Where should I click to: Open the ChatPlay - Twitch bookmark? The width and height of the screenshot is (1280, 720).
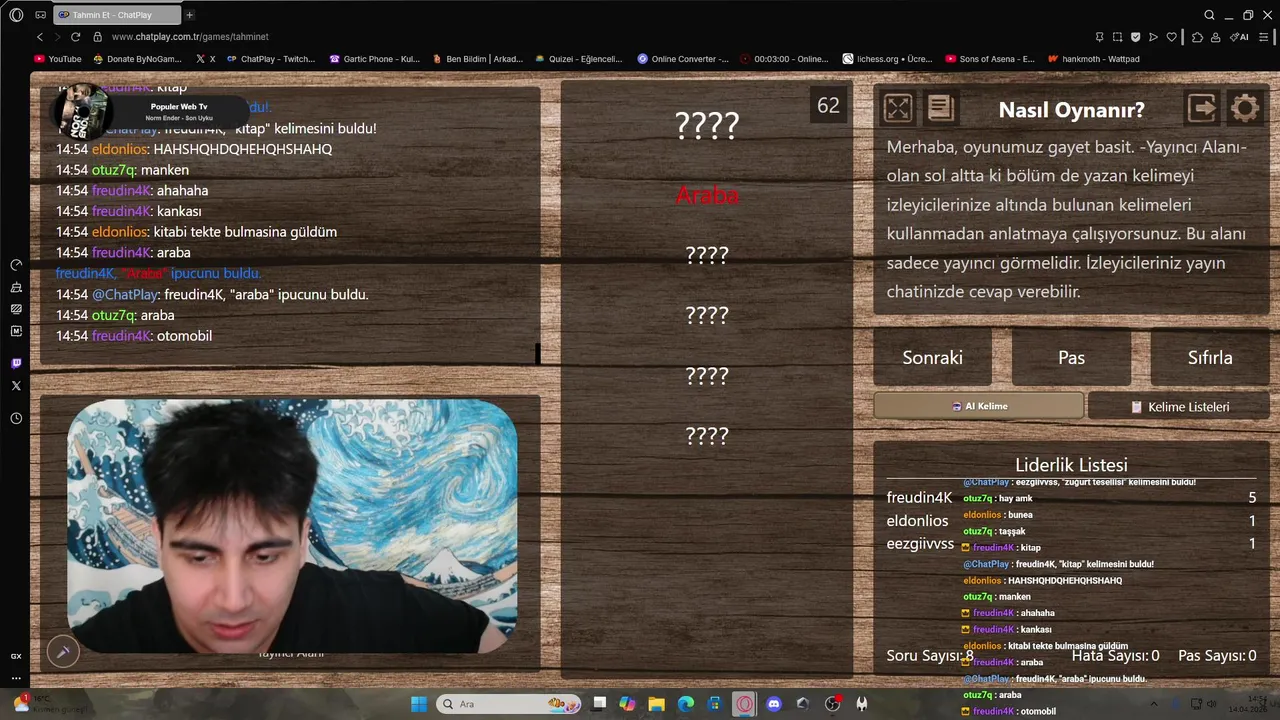270,59
